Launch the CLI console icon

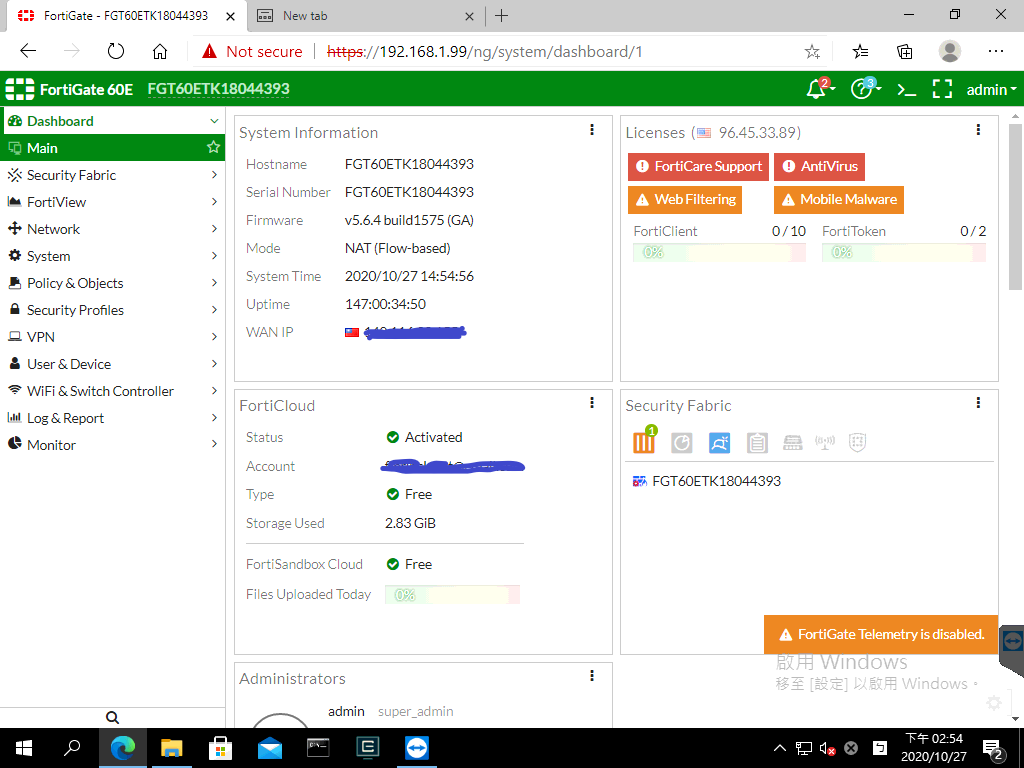click(906, 89)
